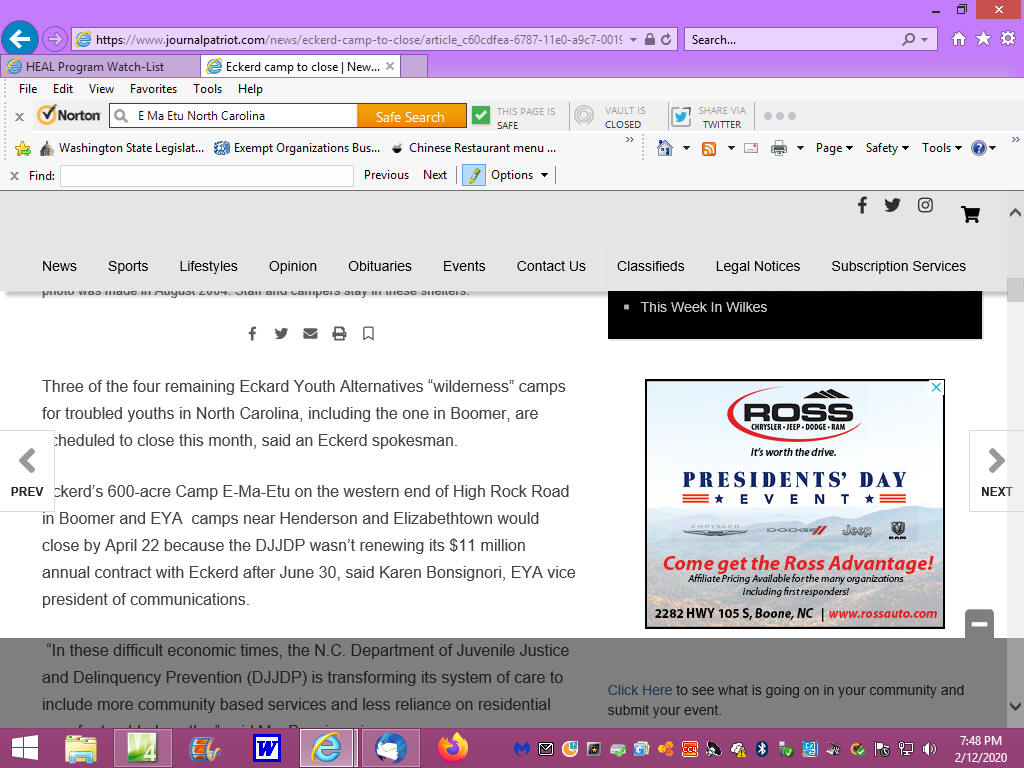The height and width of the screenshot is (768, 1024).
Task: Click the 'This Page Is Safe' checkmark icon
Action: (481, 116)
